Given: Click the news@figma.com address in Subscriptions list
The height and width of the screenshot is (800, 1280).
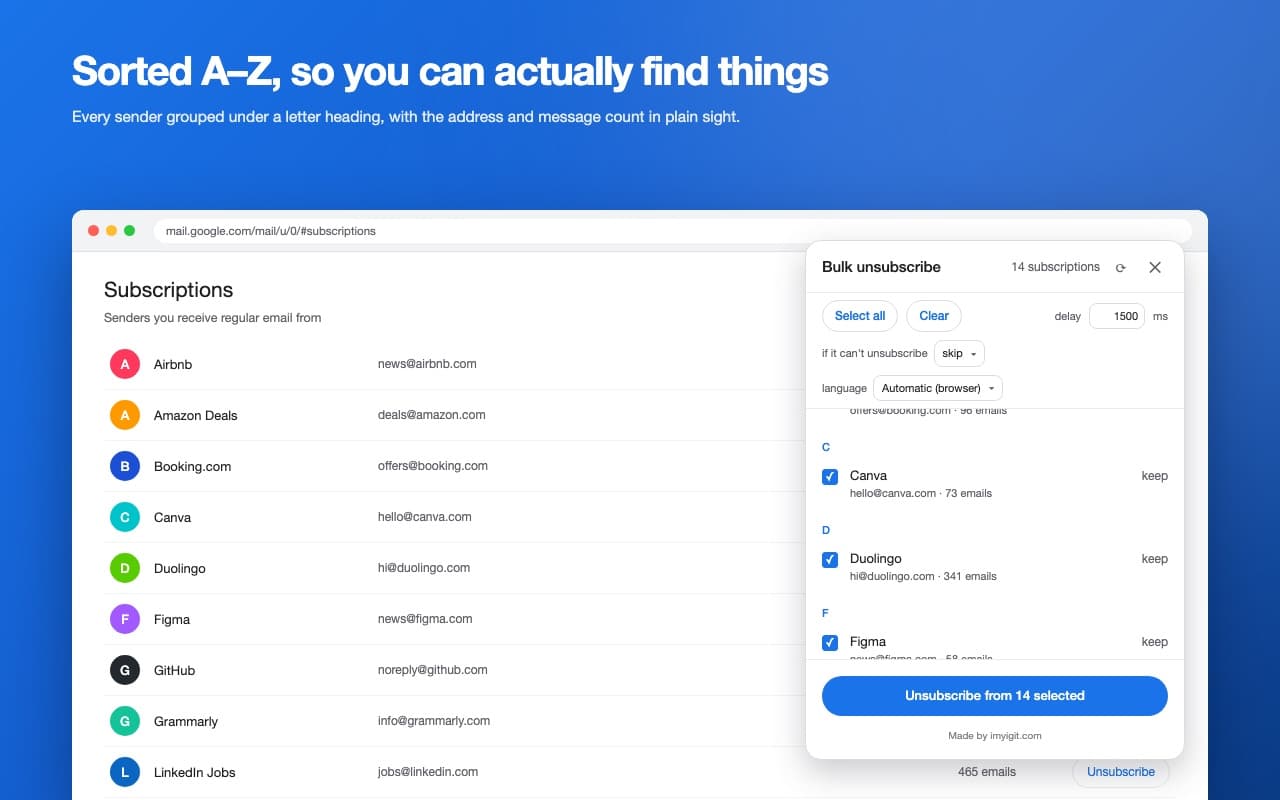Looking at the screenshot, I should (425, 619).
